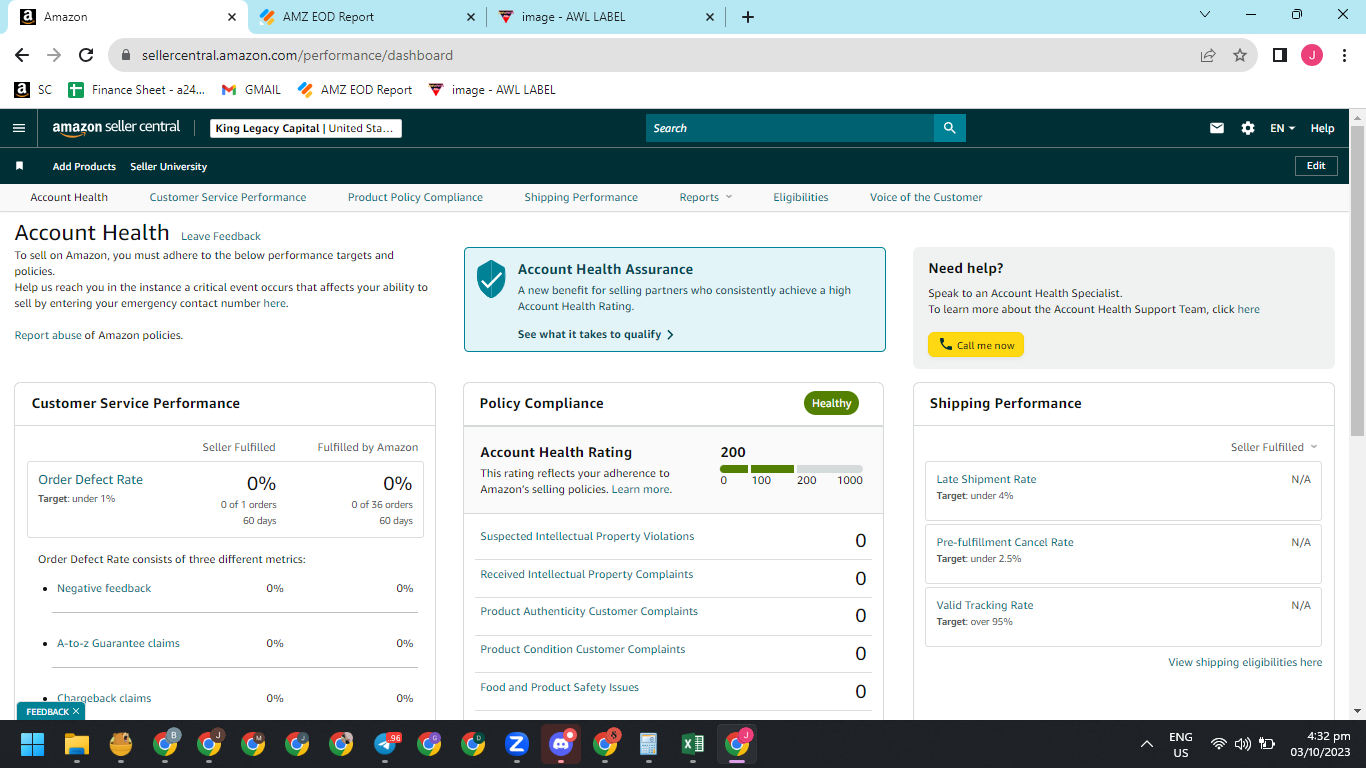Open the Valid Tracking Rate link
This screenshot has width=1366, height=768.
[985, 605]
